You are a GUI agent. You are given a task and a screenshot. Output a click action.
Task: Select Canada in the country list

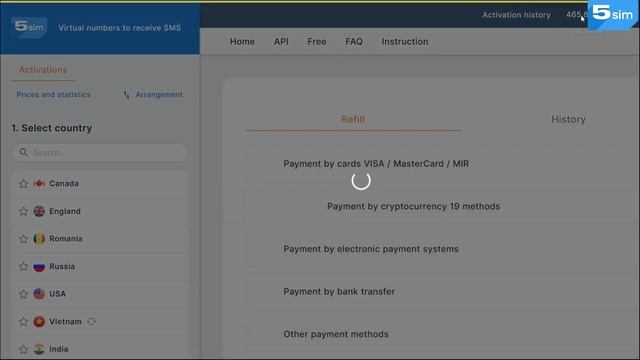tap(100, 184)
